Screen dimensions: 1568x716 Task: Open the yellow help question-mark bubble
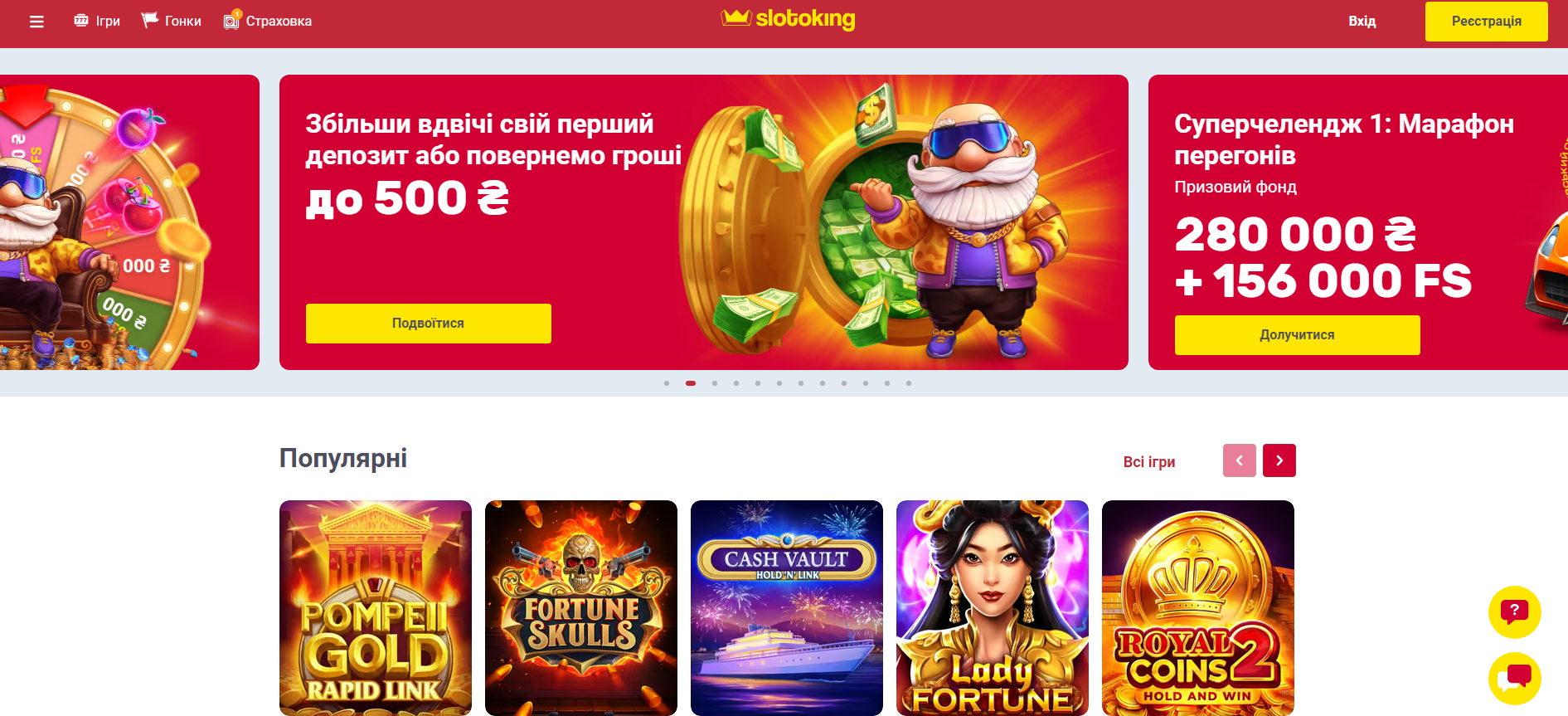pos(1514,612)
